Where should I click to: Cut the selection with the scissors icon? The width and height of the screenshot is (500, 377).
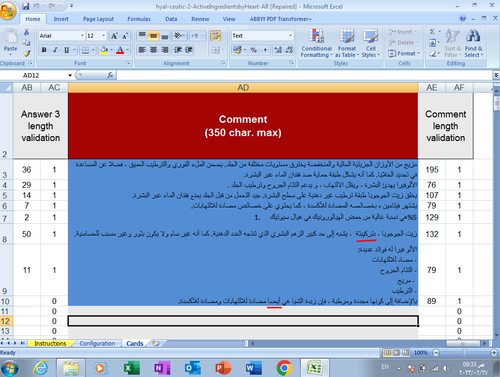(x=26, y=32)
